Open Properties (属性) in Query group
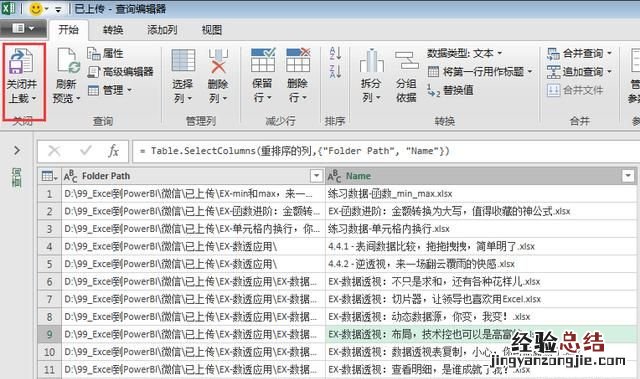 [105, 53]
